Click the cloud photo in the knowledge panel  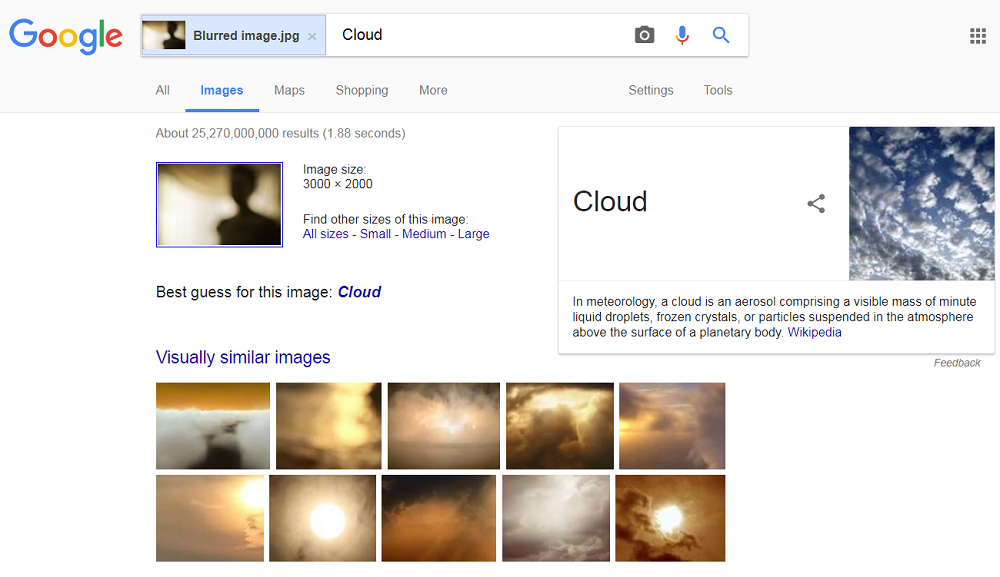point(921,203)
